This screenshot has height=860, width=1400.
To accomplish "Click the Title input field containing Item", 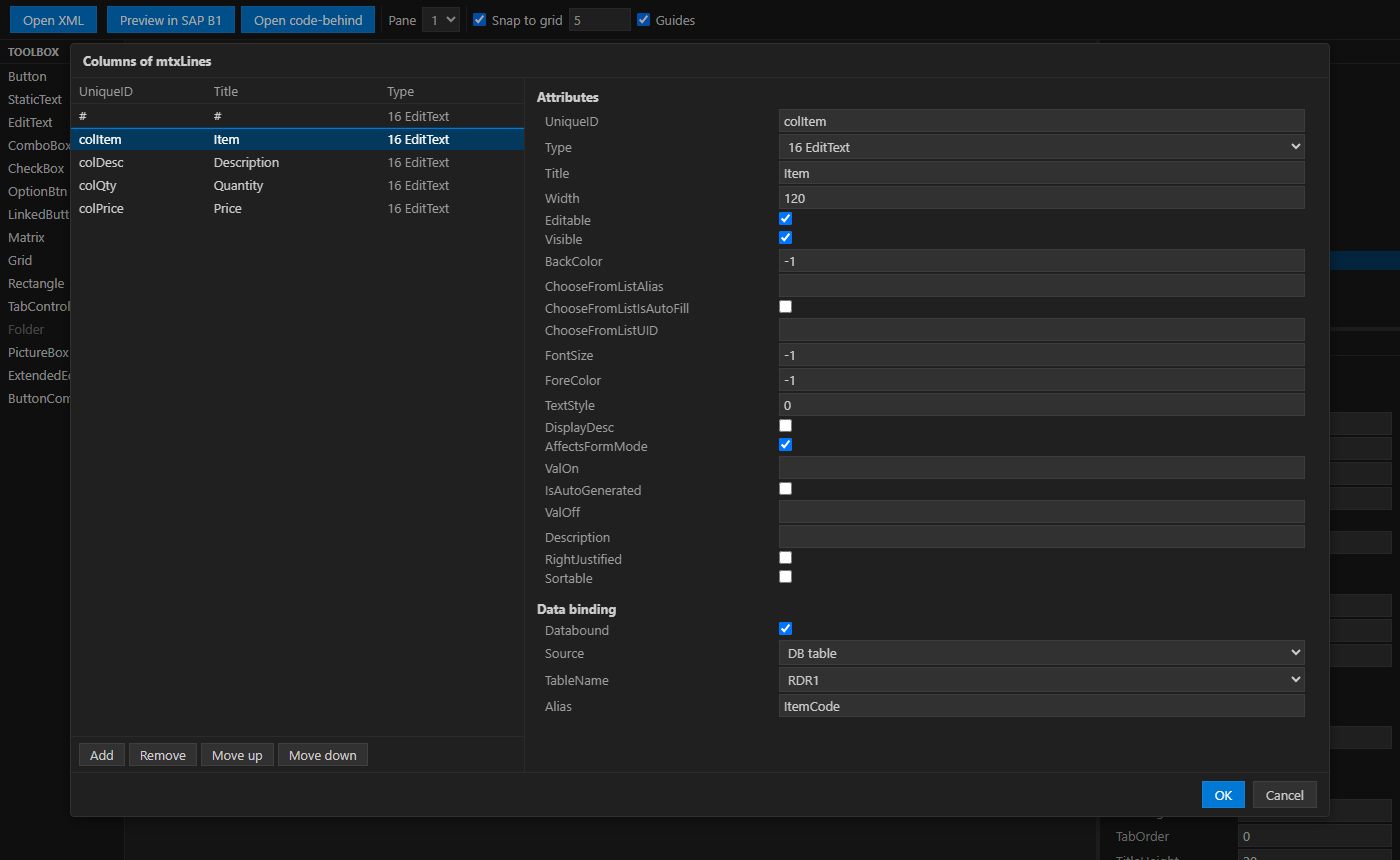I will (x=1041, y=173).
